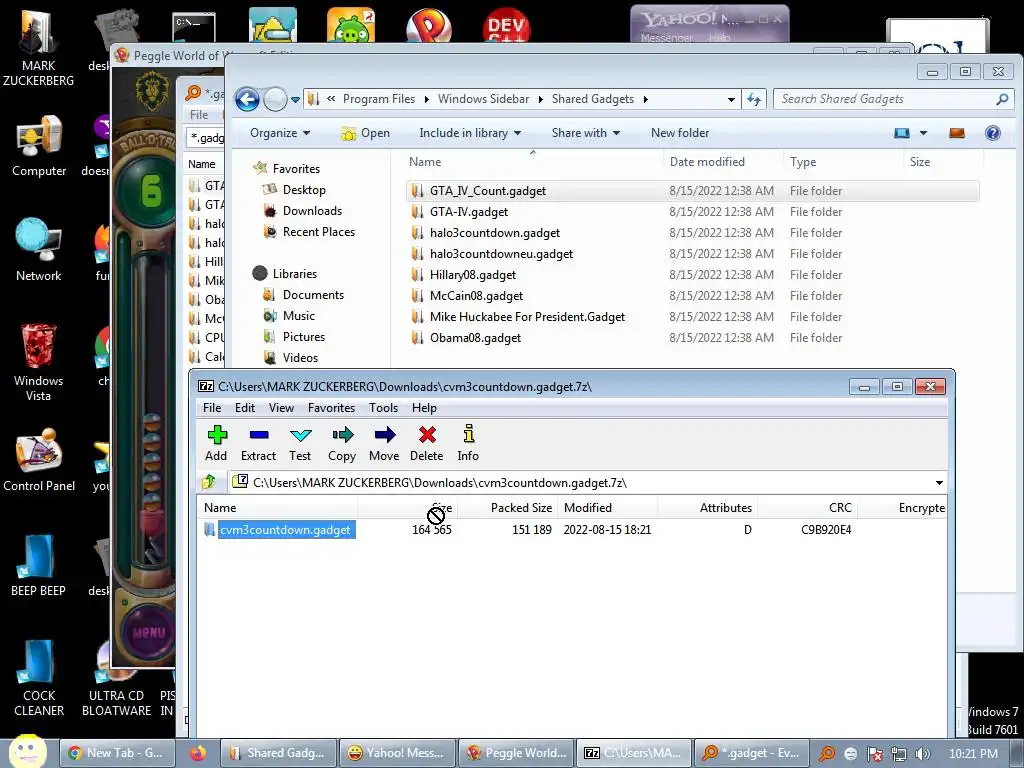Expand arrow after Shared Gadgets breadcrumb
This screenshot has width=1024, height=768.
[645, 99]
